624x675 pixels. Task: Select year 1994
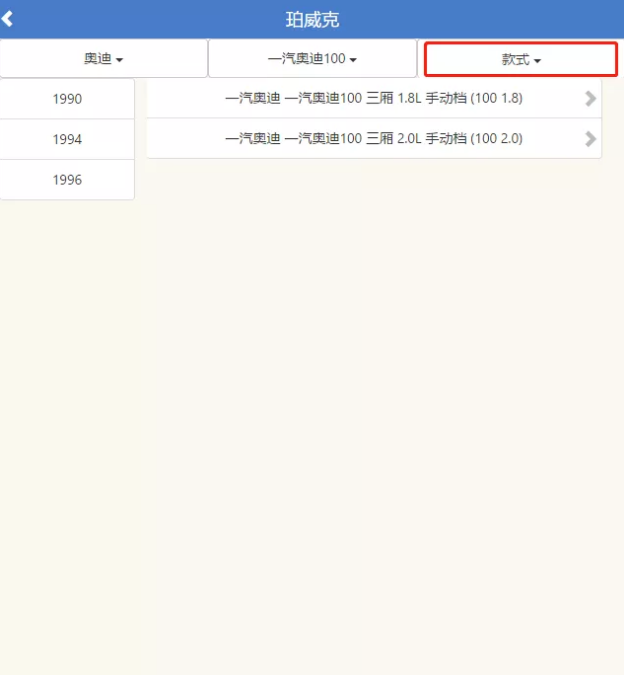point(67,139)
